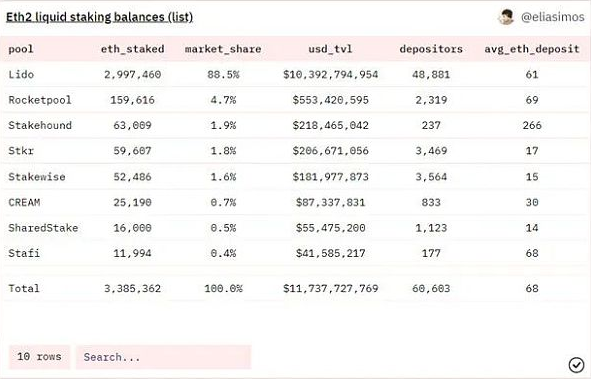Click Lido's 88.5% market share cell

click(x=223, y=74)
